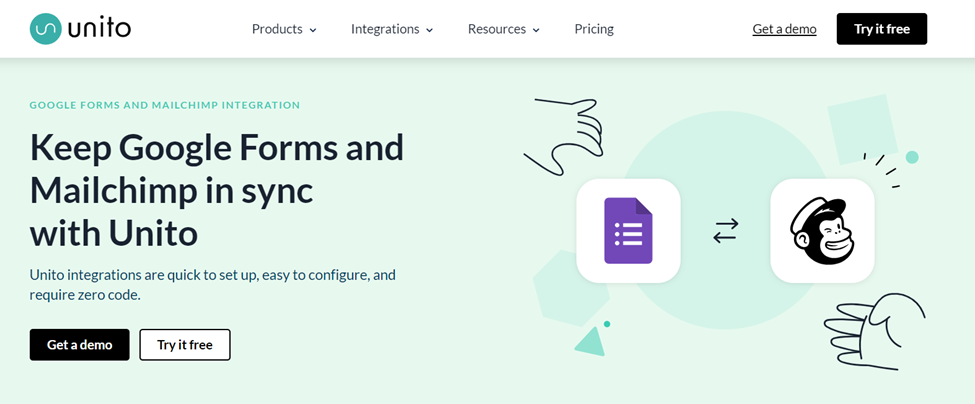Expand the Resources dropdown menu
Image resolution: width=975 pixels, height=404 pixels.
click(x=503, y=29)
